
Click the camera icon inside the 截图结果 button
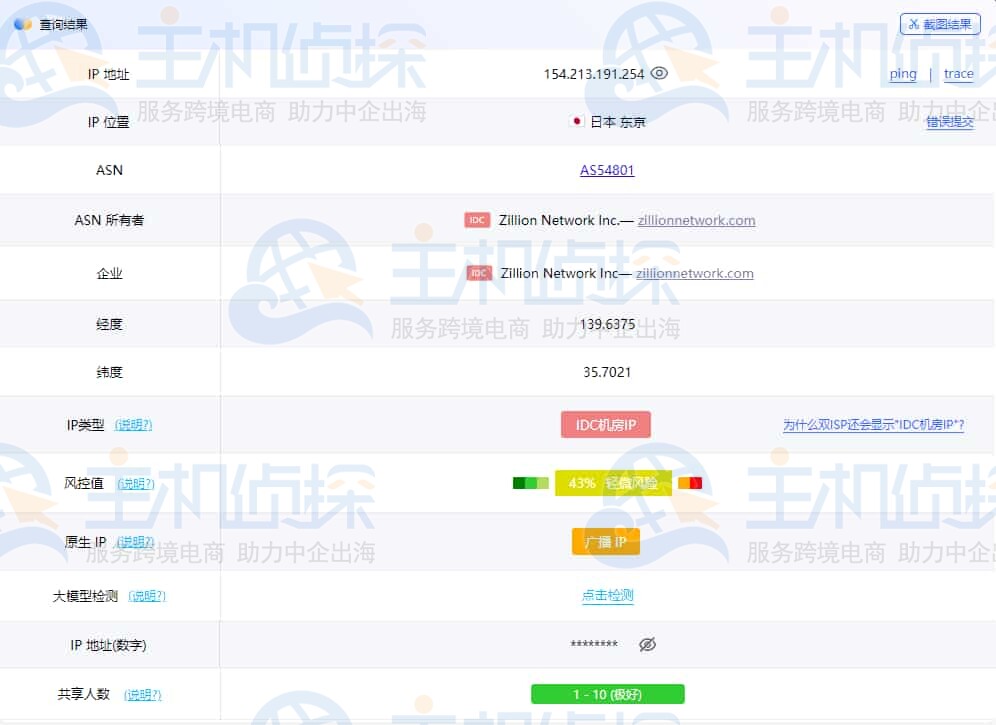tap(913, 25)
